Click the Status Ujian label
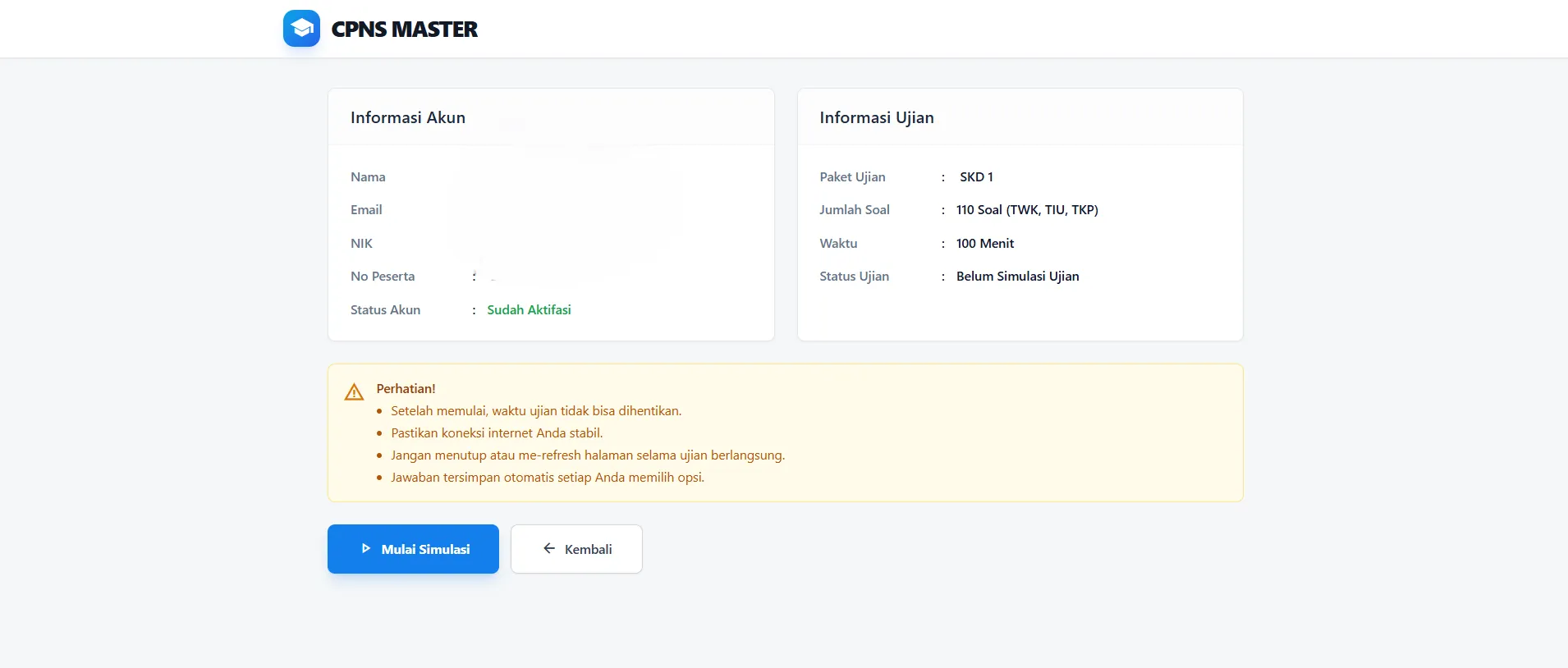The height and width of the screenshot is (668, 1568). [854, 277]
